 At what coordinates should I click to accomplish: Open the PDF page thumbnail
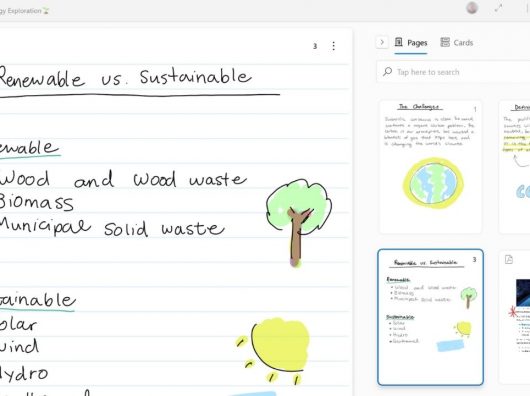coord(514,317)
